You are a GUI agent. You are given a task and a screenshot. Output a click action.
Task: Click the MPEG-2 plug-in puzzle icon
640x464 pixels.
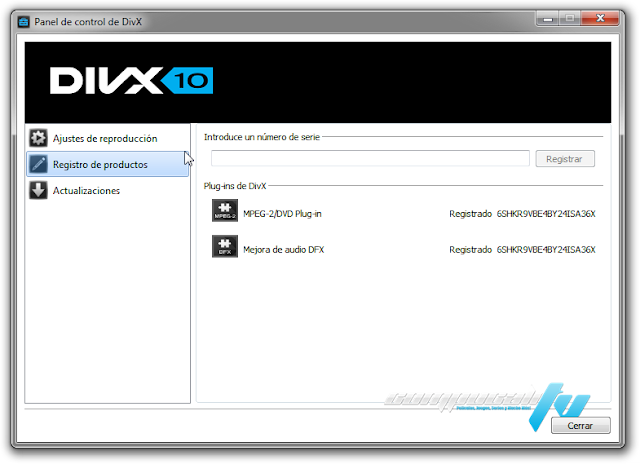click(225, 211)
